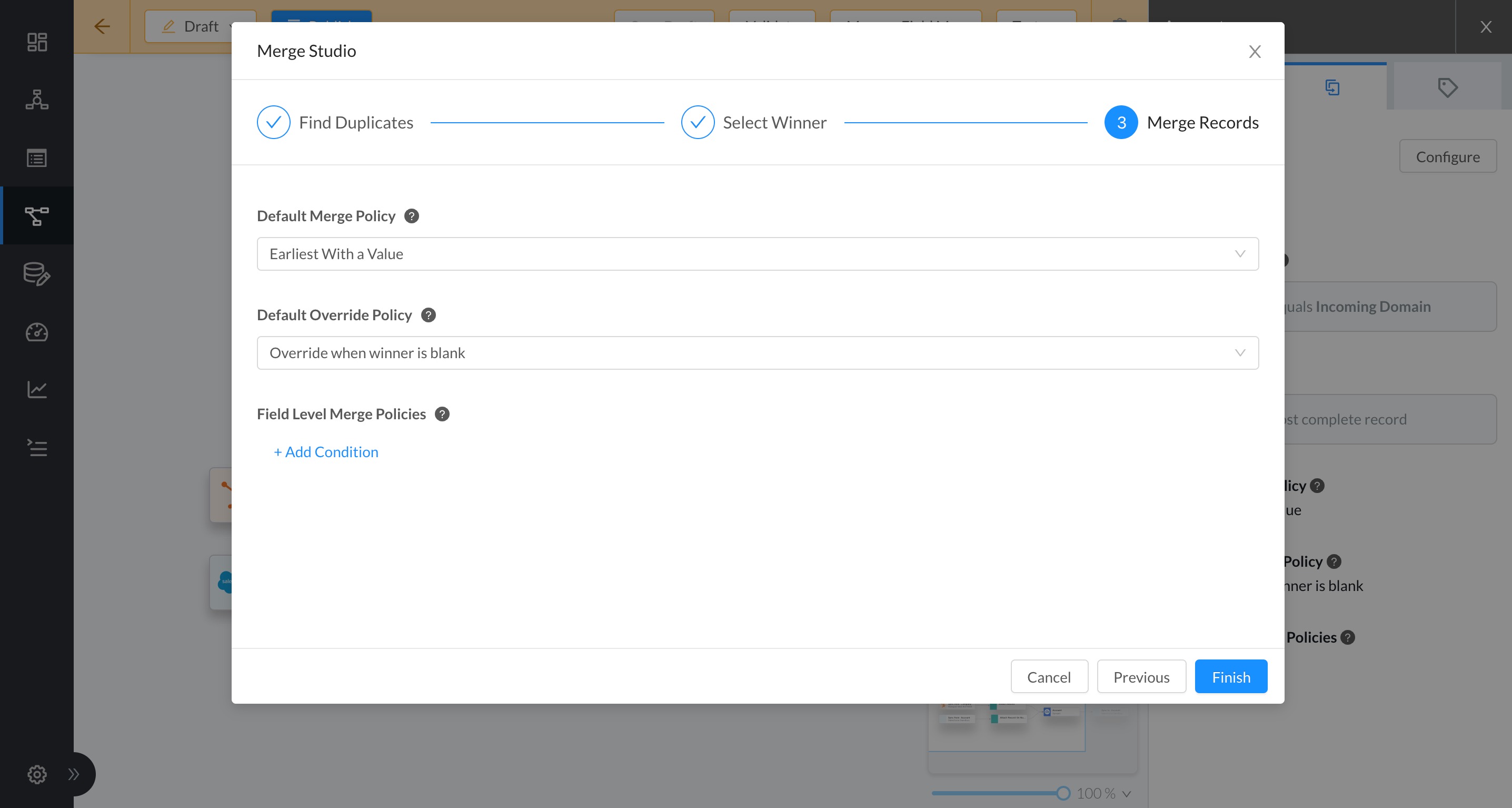Click the orange branch node on the canvas
1512x808 pixels.
point(221,495)
